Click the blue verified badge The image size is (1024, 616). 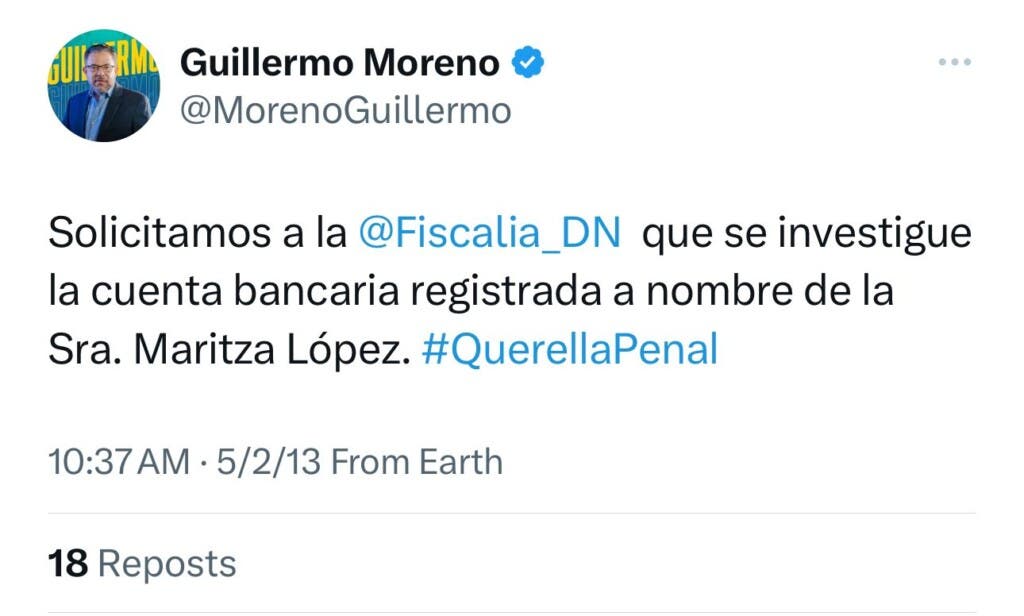[x=528, y=63]
